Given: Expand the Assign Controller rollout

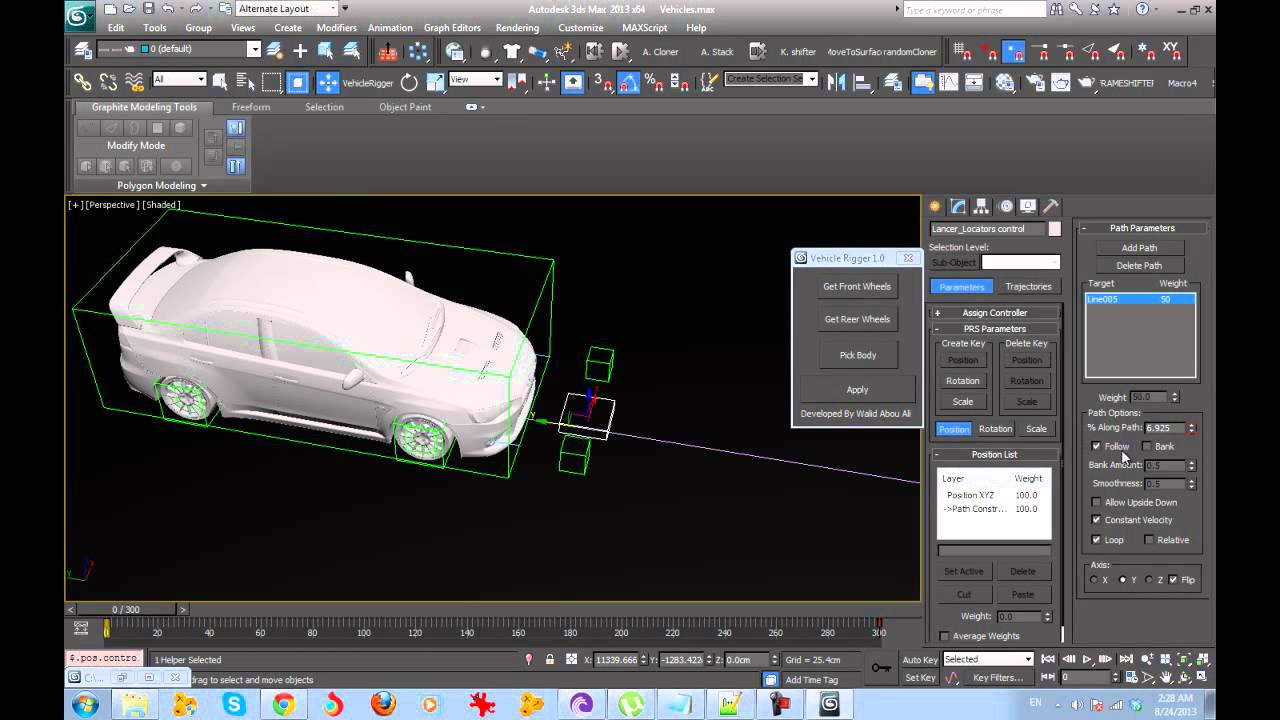Looking at the screenshot, I should [994, 313].
